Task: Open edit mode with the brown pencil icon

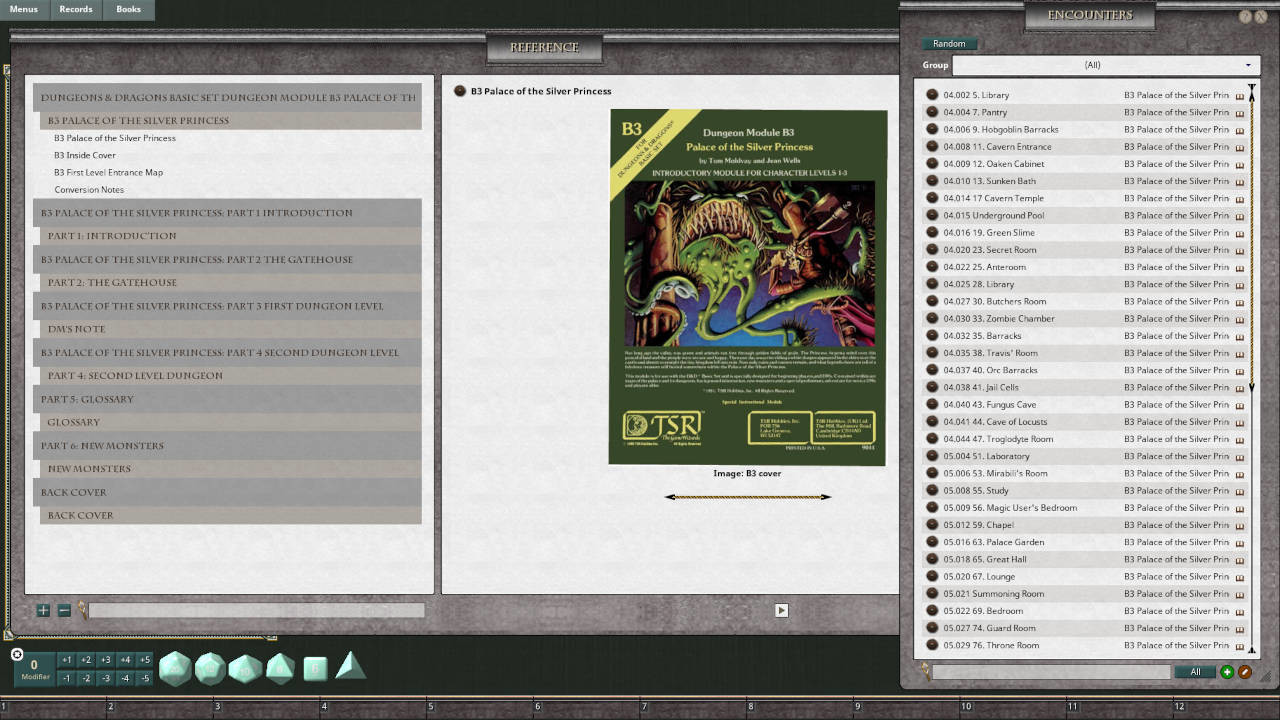Action: coord(1243,672)
